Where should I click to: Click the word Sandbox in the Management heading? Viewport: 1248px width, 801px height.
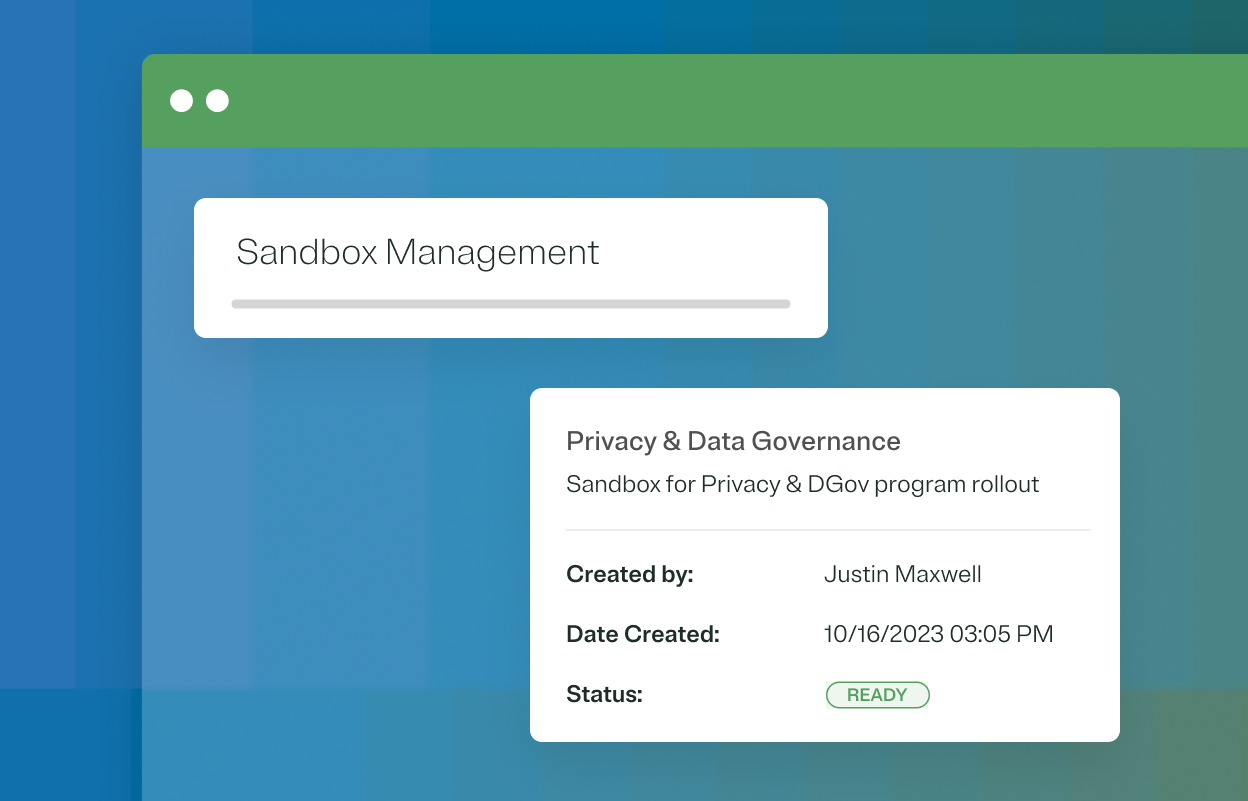[x=306, y=252]
